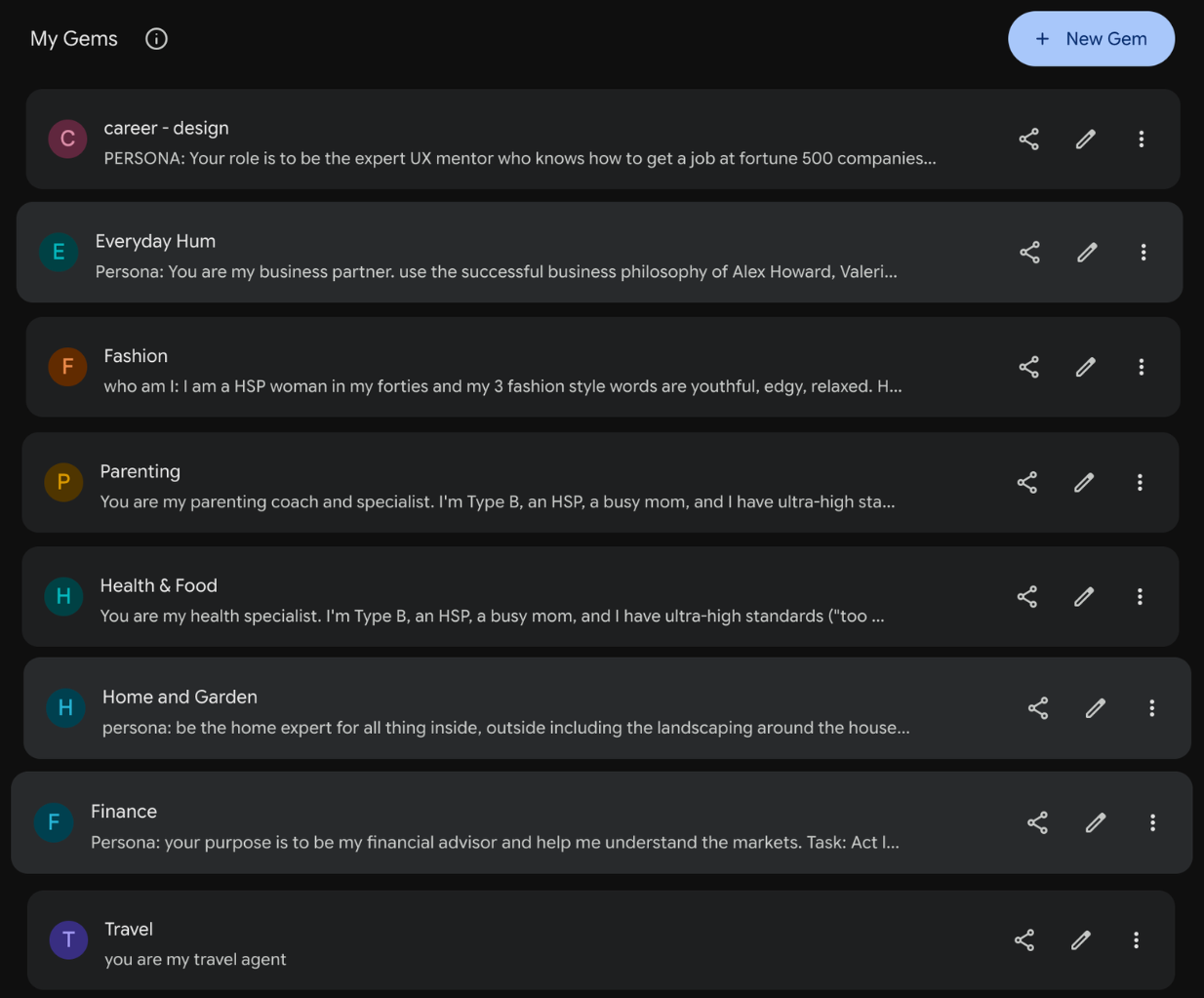This screenshot has width=1204, height=998.
Task: Share the Health & Food gem
Action: 1026,596
